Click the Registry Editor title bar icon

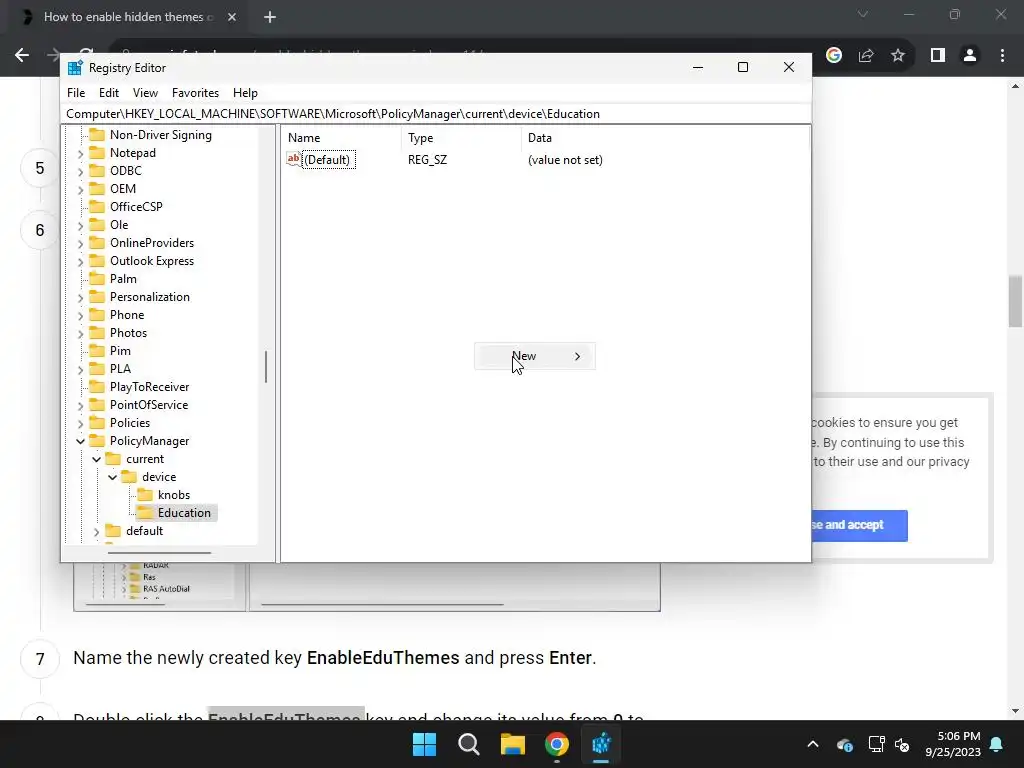[x=75, y=67]
